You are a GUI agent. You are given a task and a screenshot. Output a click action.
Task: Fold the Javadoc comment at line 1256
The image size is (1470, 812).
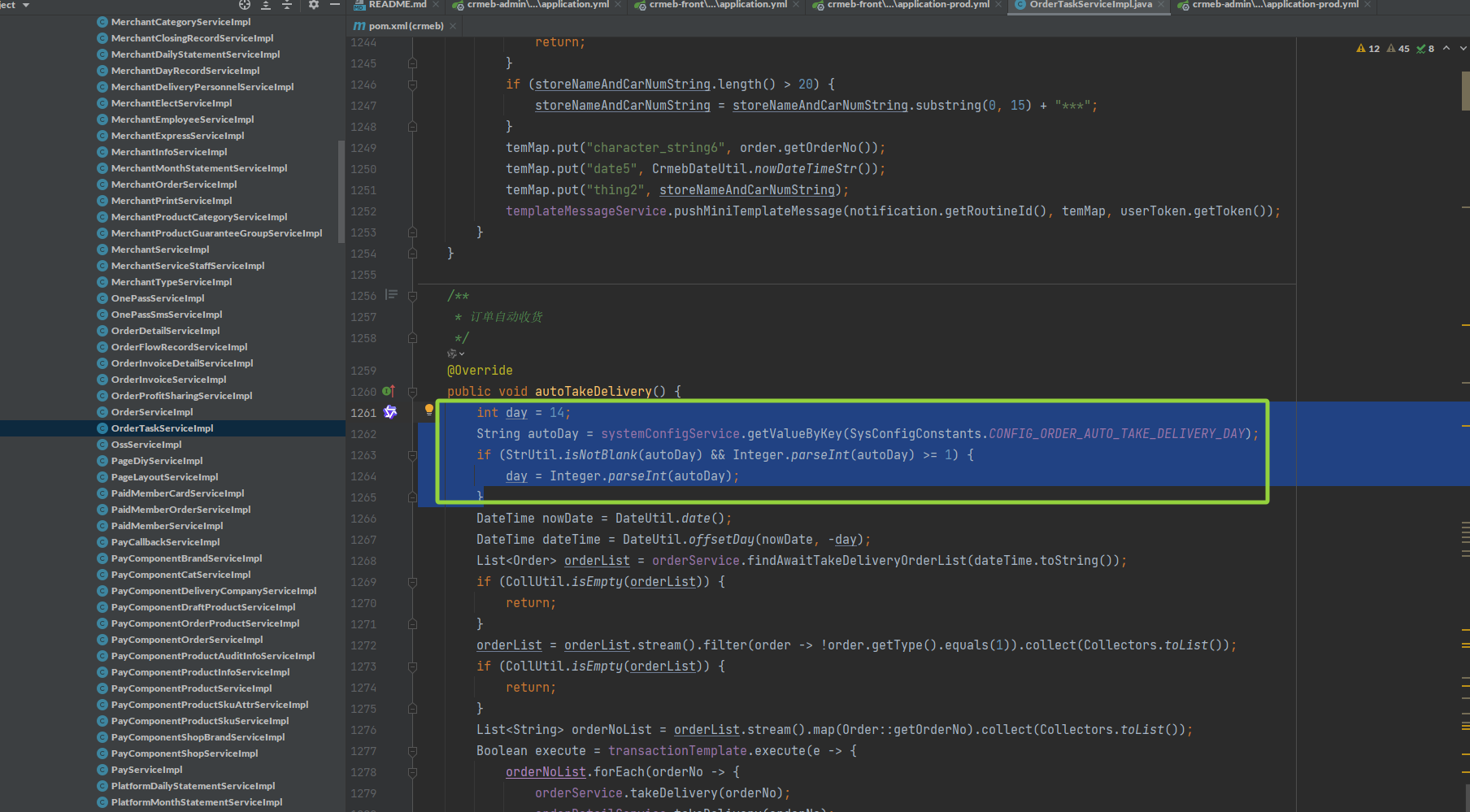tap(413, 296)
